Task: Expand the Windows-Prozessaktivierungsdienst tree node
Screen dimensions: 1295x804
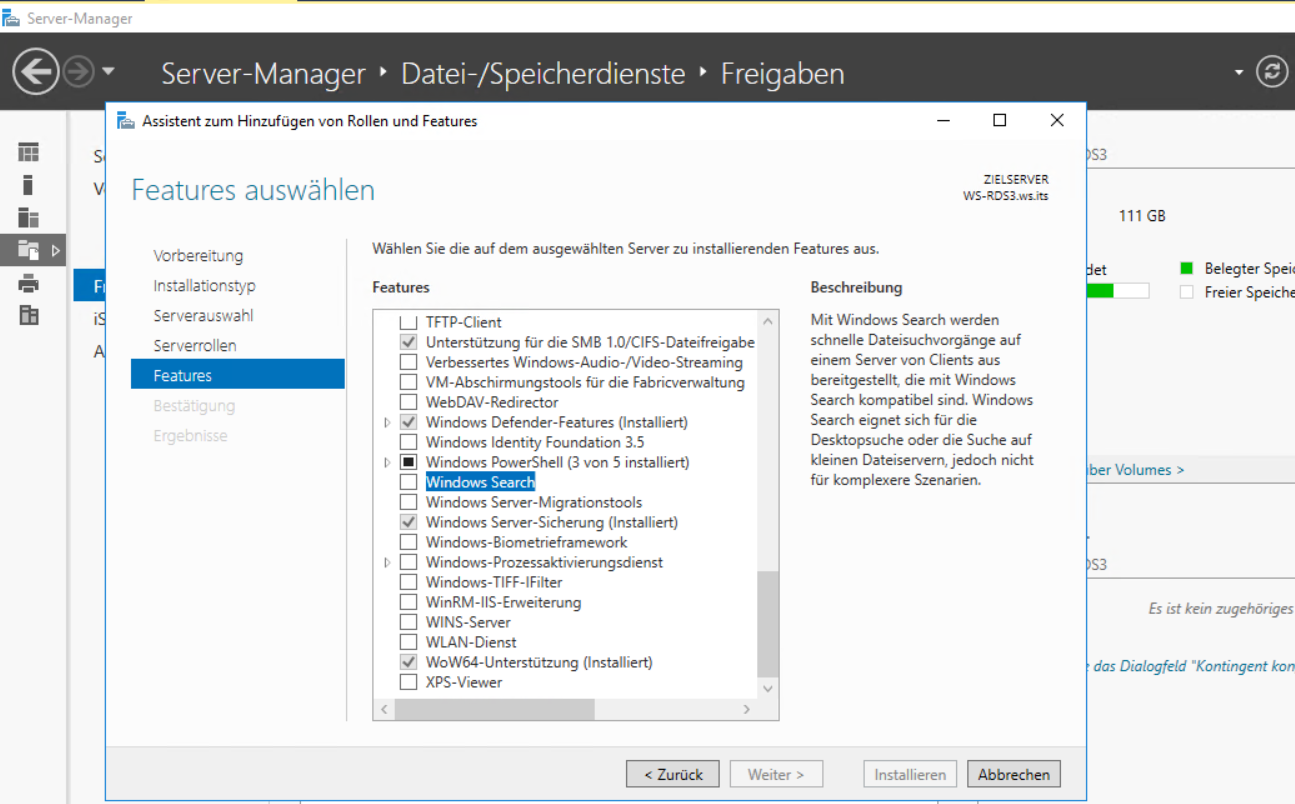Action: [x=388, y=562]
